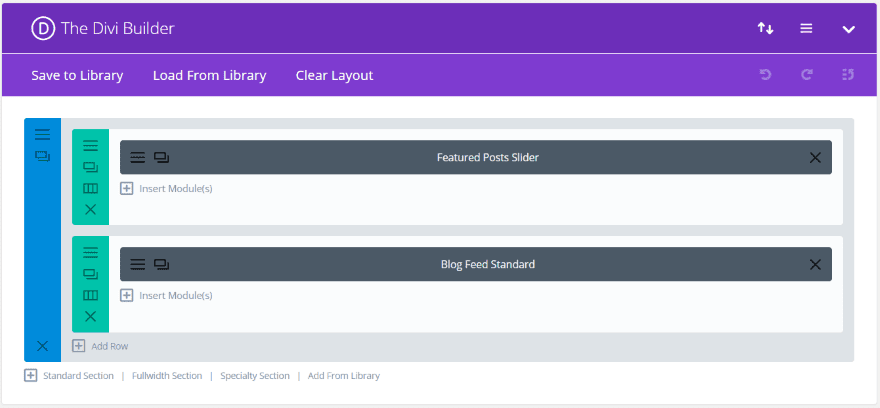This screenshot has height=408, width=880.
Task: Open the builder history icon
Action: click(848, 75)
